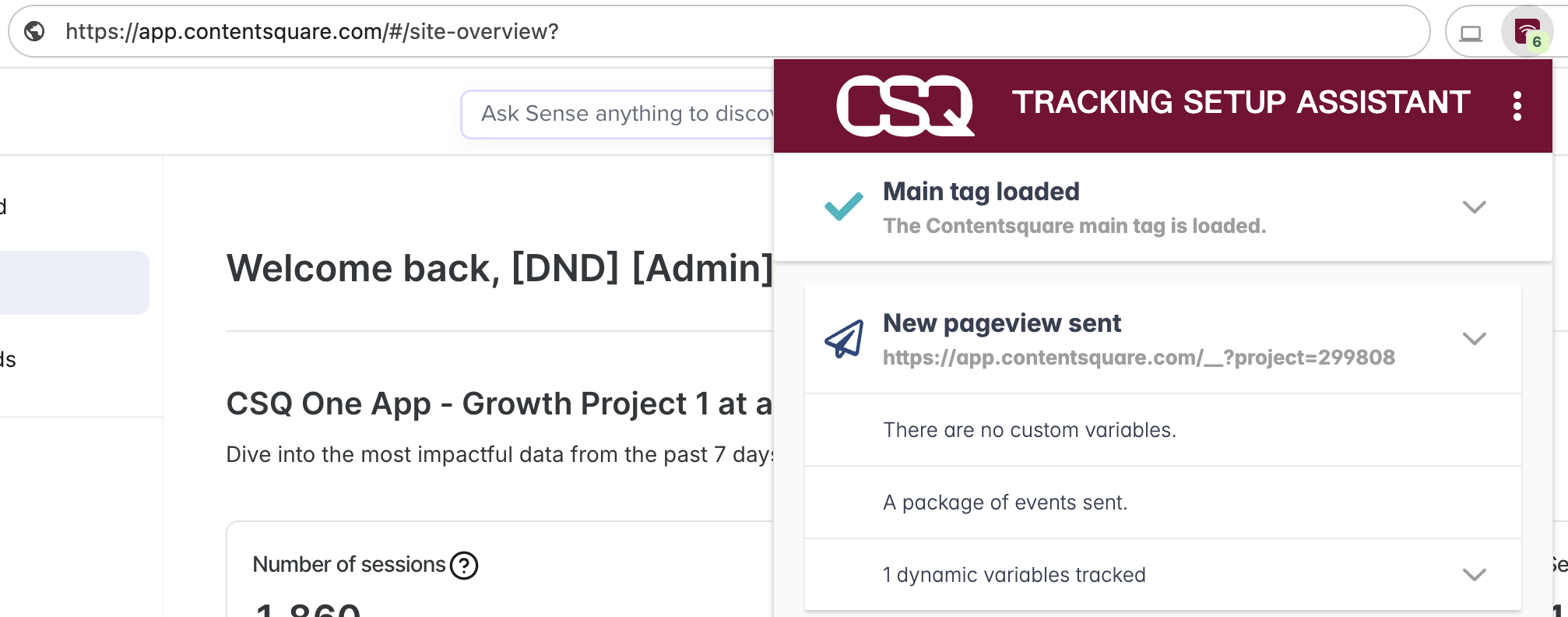Click the laptop device icon in browser toolbar
Viewport: 1568px width, 617px height.
pos(1471,33)
